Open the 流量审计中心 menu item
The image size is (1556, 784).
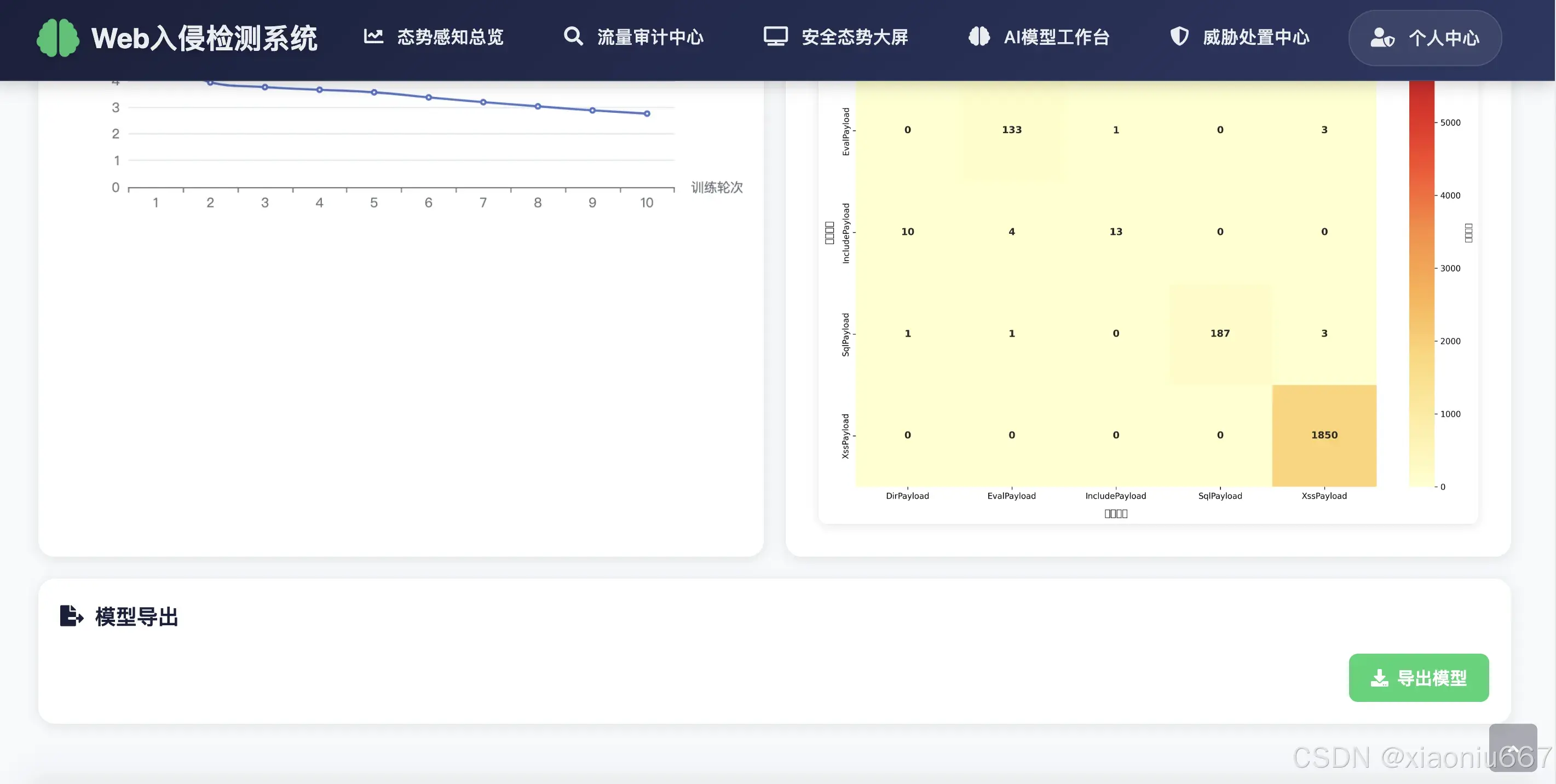[650, 37]
